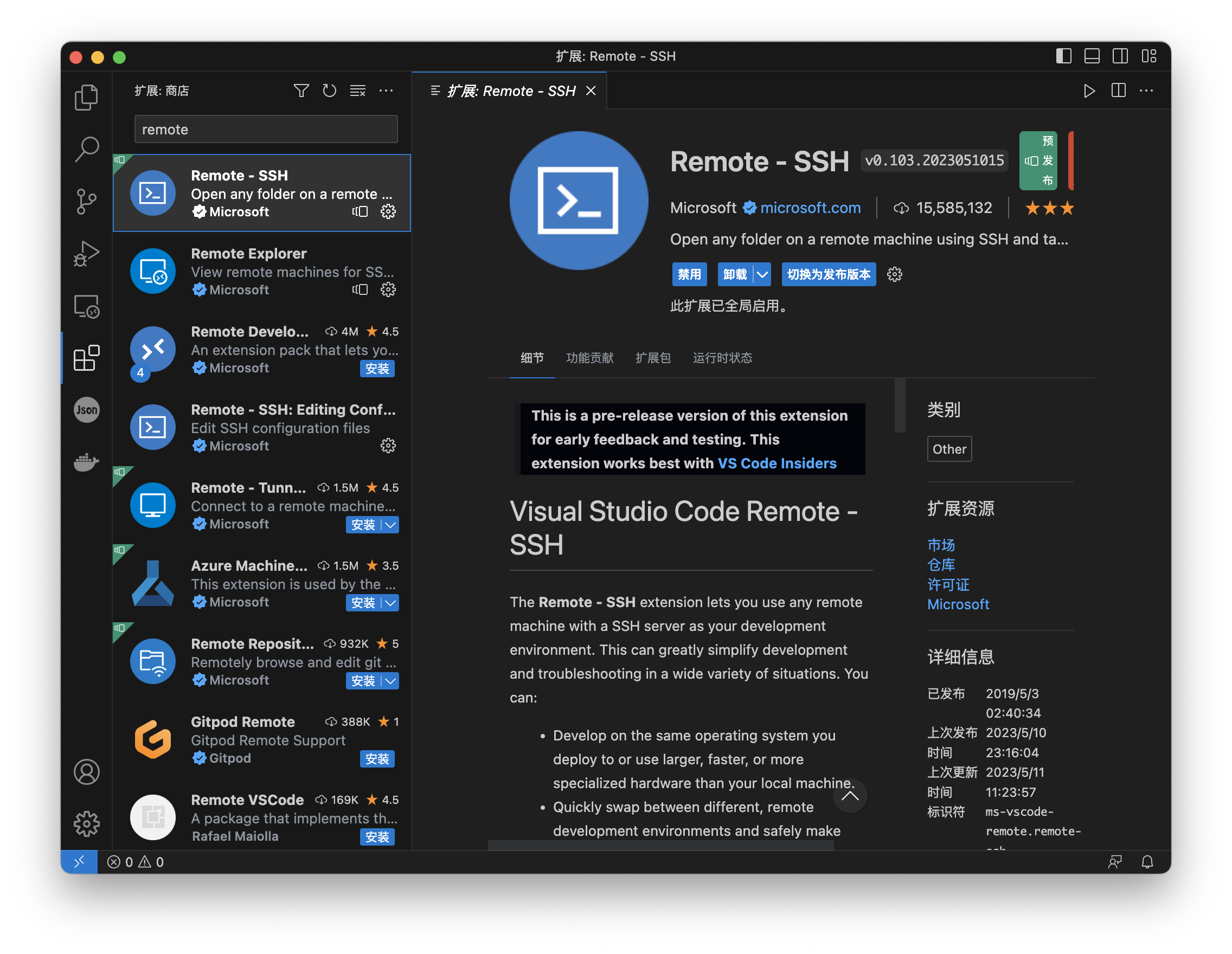1232x954 pixels.
Task: Open Manage gear in activity bar
Action: point(86,824)
